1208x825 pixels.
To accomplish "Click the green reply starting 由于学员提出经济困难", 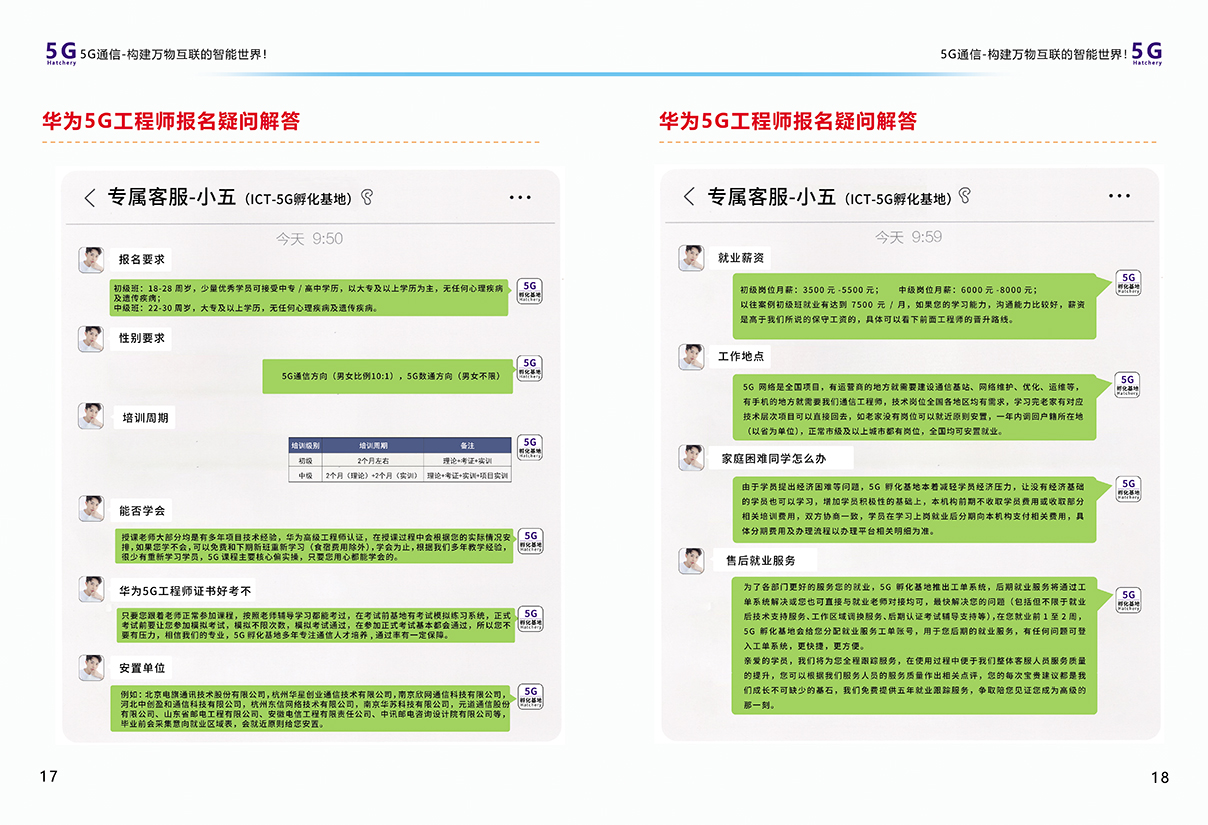I will [x=920, y=510].
